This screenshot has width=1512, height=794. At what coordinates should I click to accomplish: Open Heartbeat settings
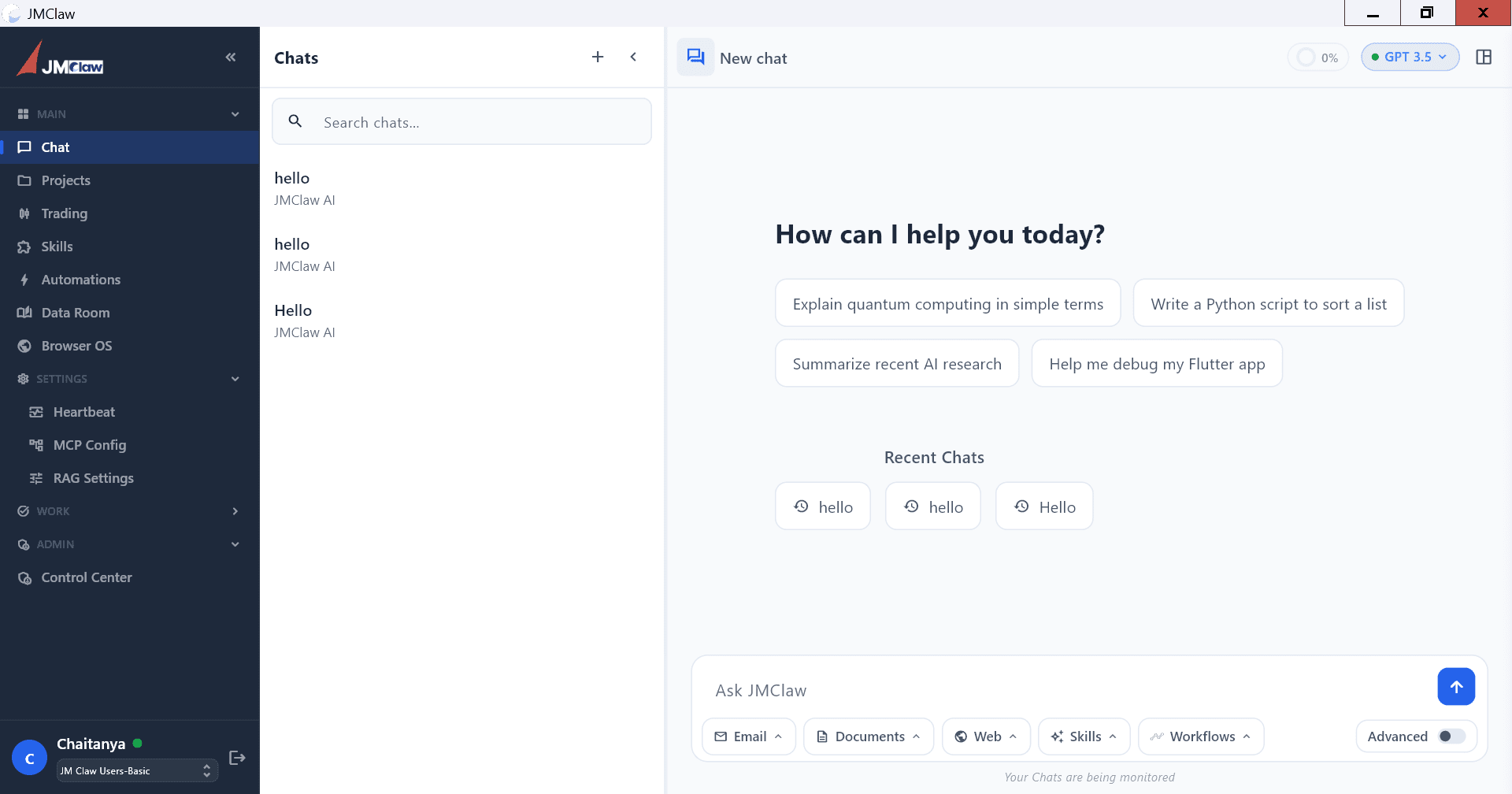pos(130,412)
